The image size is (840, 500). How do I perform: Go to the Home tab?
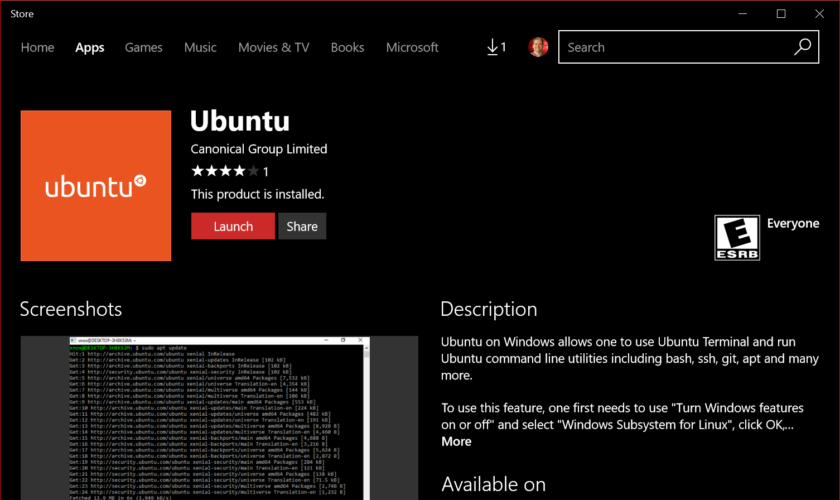coord(37,47)
